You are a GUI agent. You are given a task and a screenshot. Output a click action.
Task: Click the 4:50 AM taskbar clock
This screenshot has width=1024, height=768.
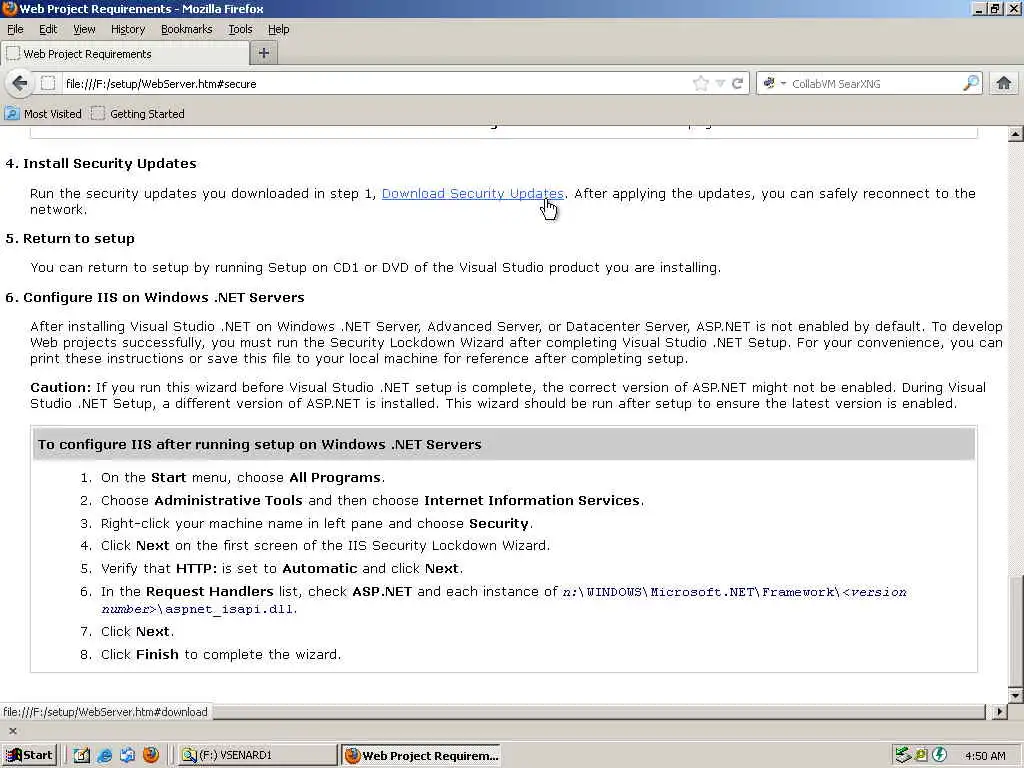coord(985,756)
